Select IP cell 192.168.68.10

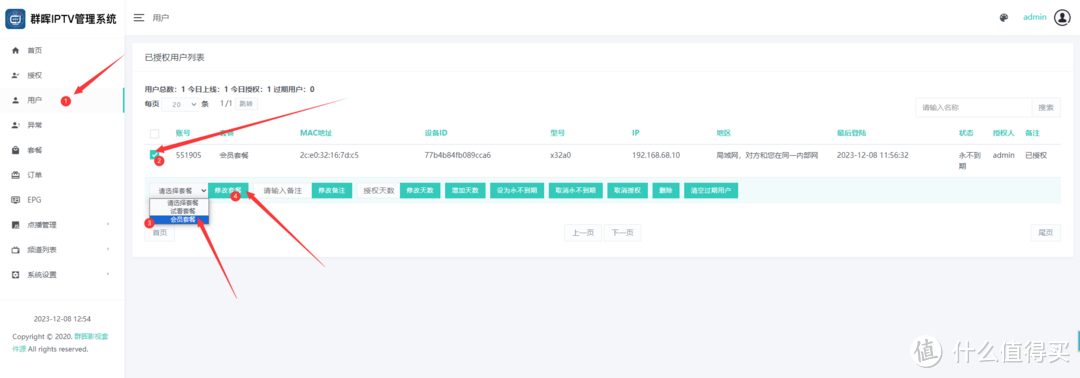pyautogui.click(x=656, y=156)
